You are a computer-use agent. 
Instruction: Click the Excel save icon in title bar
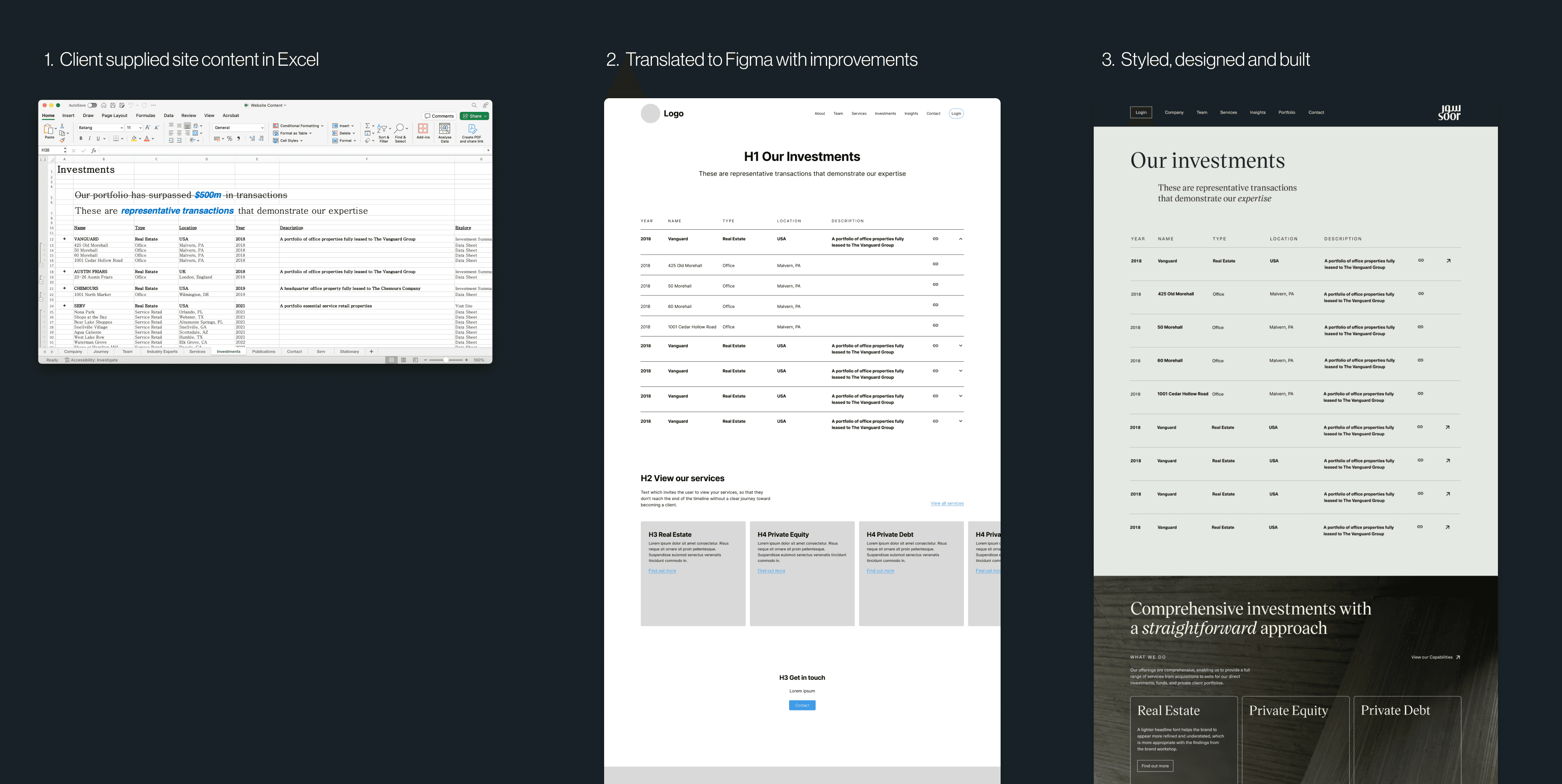[113, 105]
